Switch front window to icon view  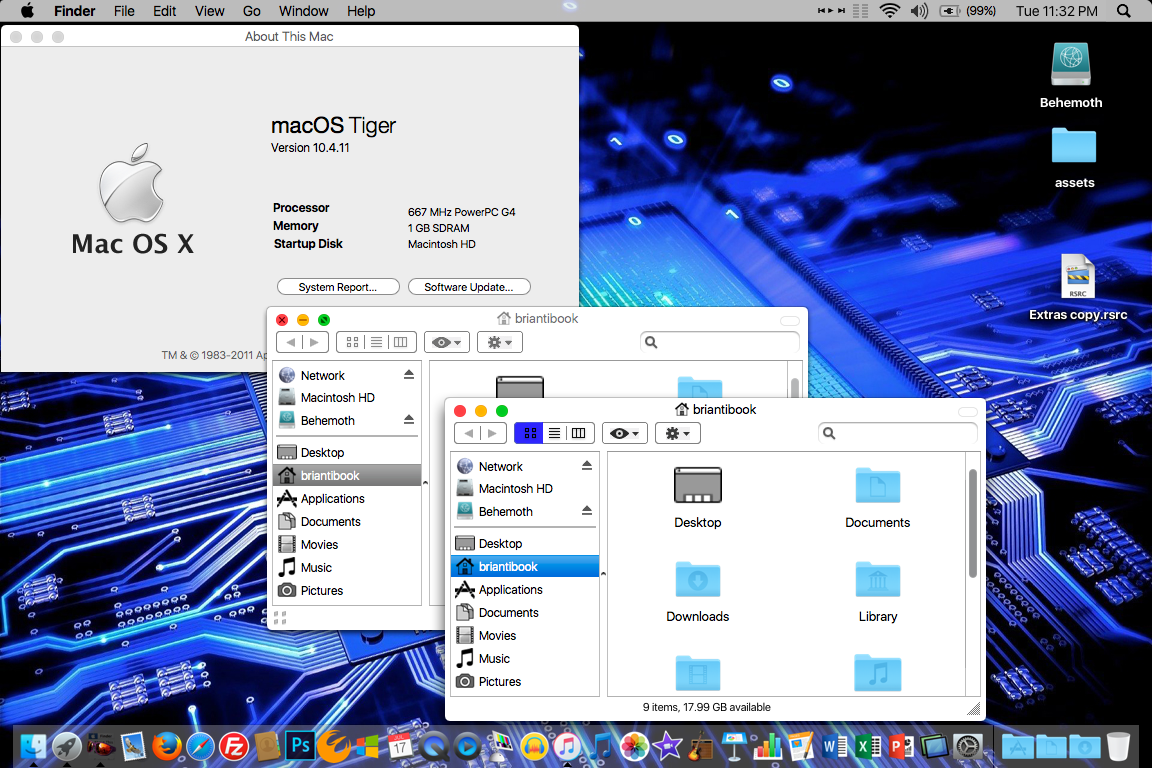(530, 434)
